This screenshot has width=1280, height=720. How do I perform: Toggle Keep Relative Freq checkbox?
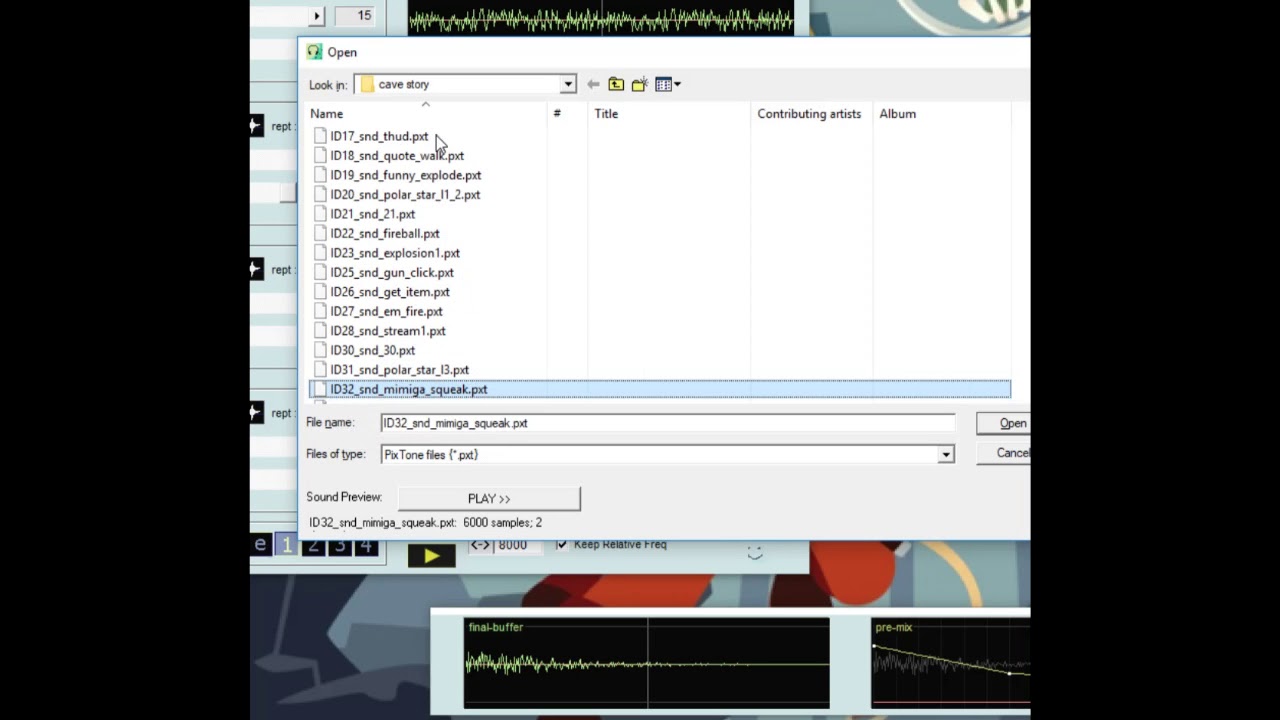(x=562, y=545)
